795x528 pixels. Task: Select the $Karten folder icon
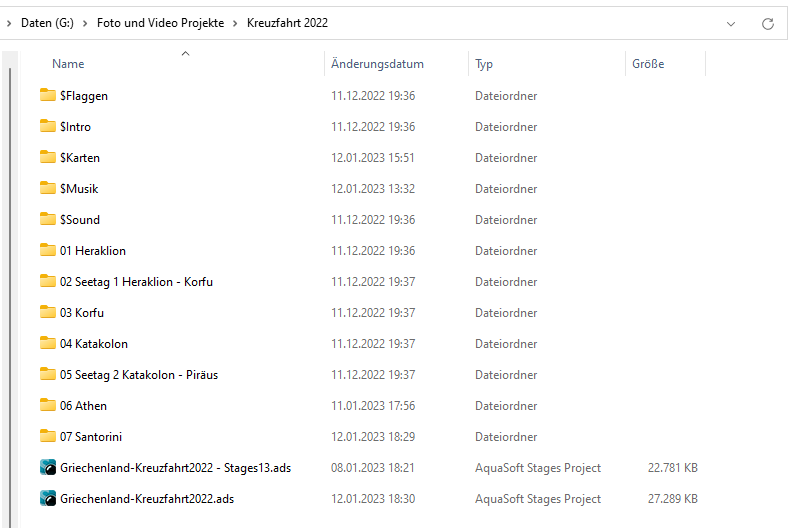48,158
